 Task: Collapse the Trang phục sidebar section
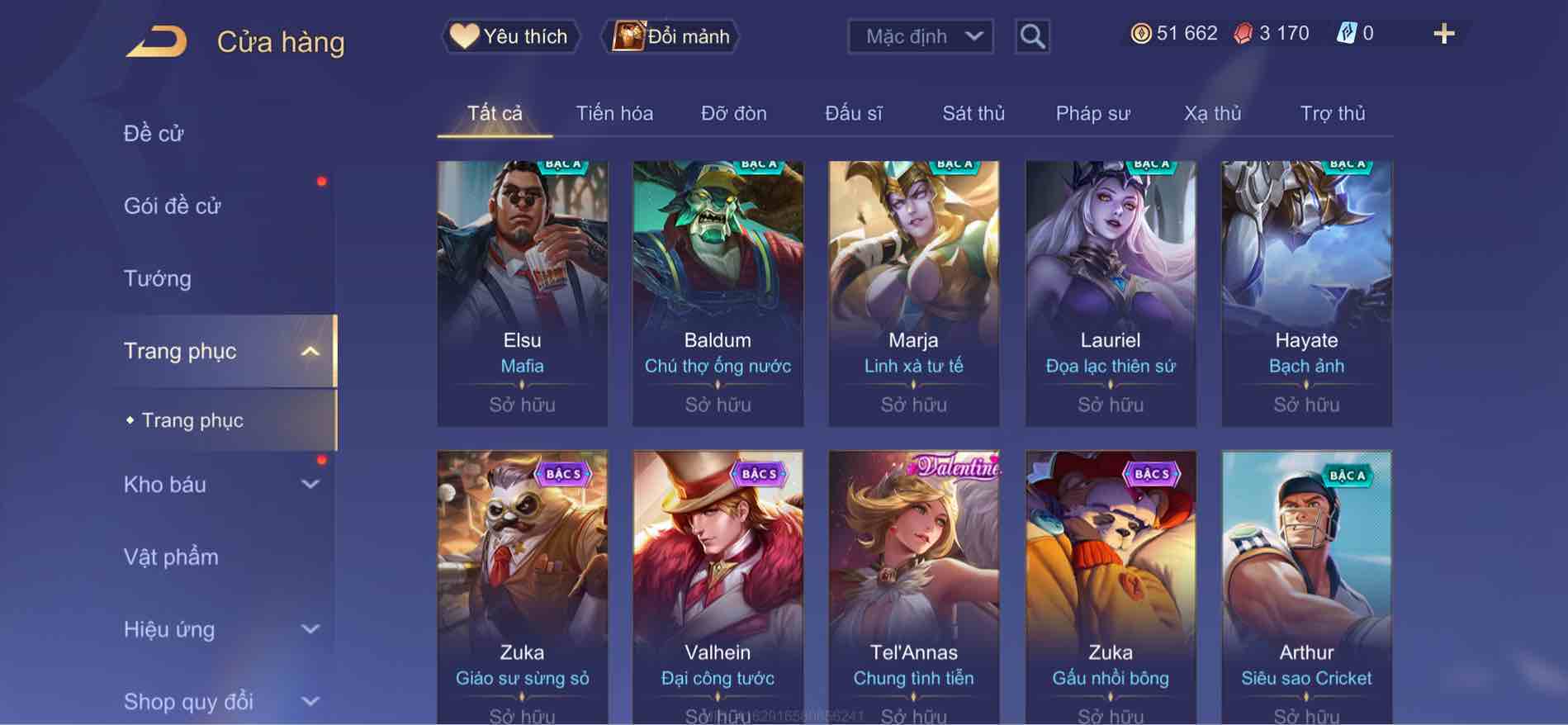(x=310, y=352)
